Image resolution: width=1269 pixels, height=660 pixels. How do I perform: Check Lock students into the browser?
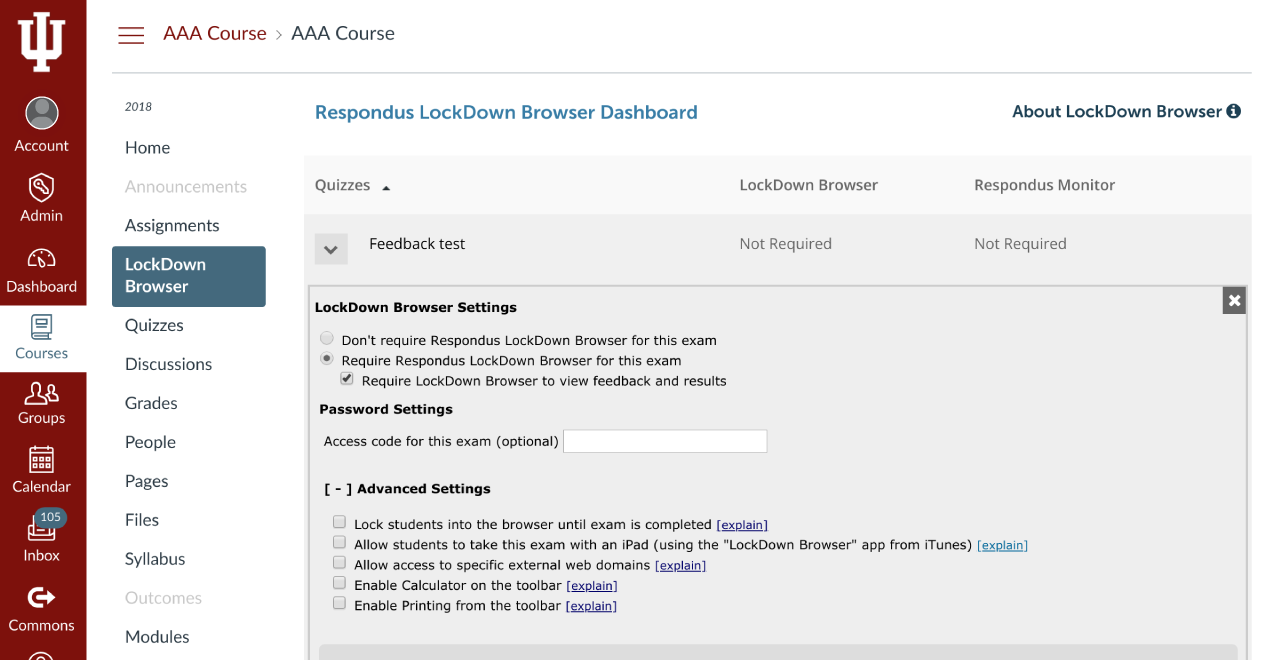pyautogui.click(x=340, y=522)
